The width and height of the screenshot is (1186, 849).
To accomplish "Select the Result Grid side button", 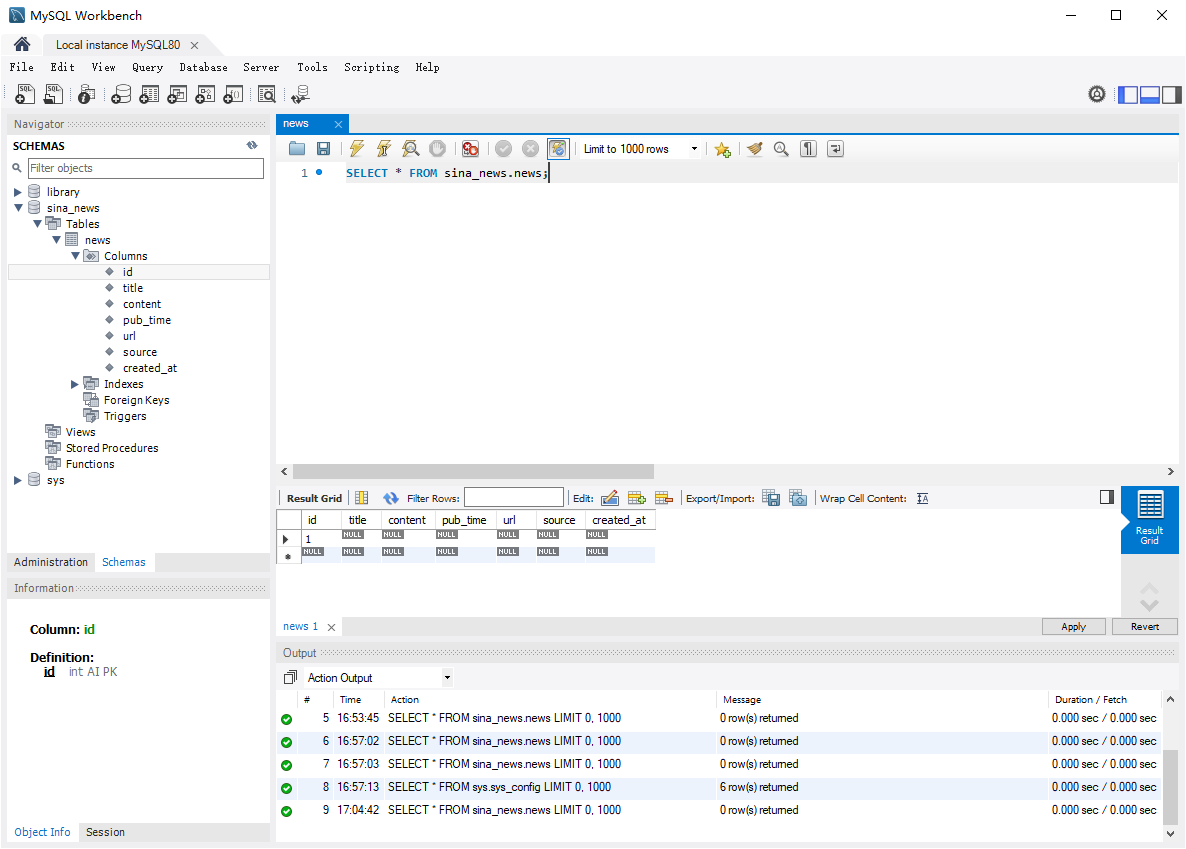I will click(1149, 520).
